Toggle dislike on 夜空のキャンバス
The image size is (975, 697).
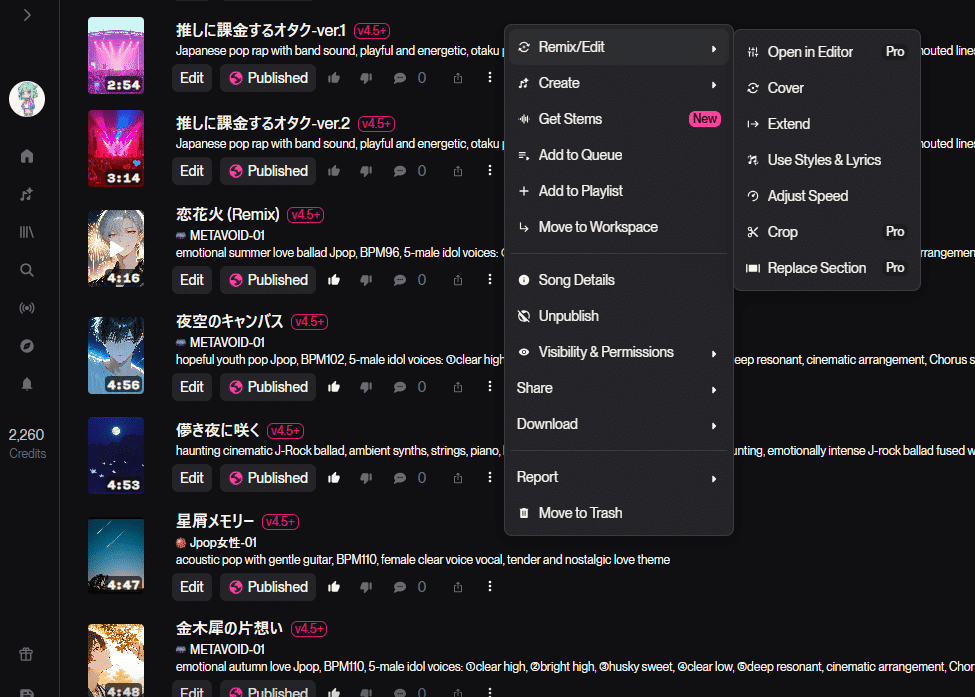pos(366,387)
